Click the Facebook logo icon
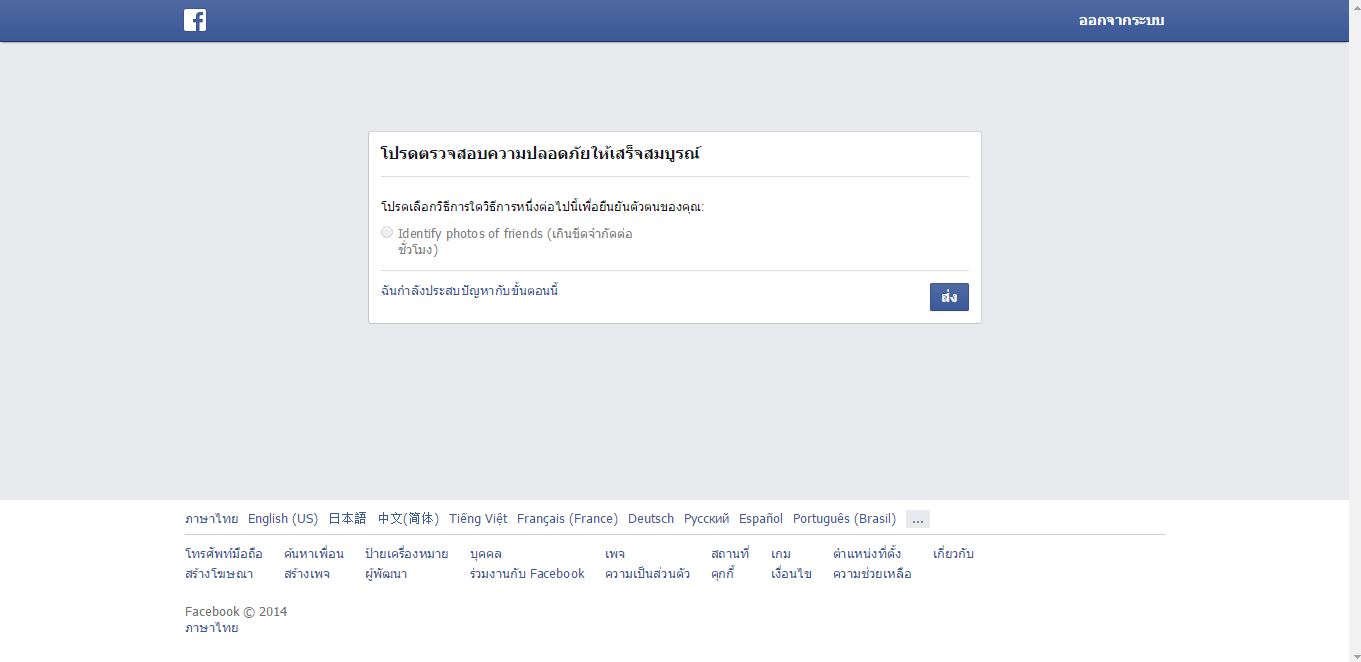The image size is (1361, 662). [195, 20]
